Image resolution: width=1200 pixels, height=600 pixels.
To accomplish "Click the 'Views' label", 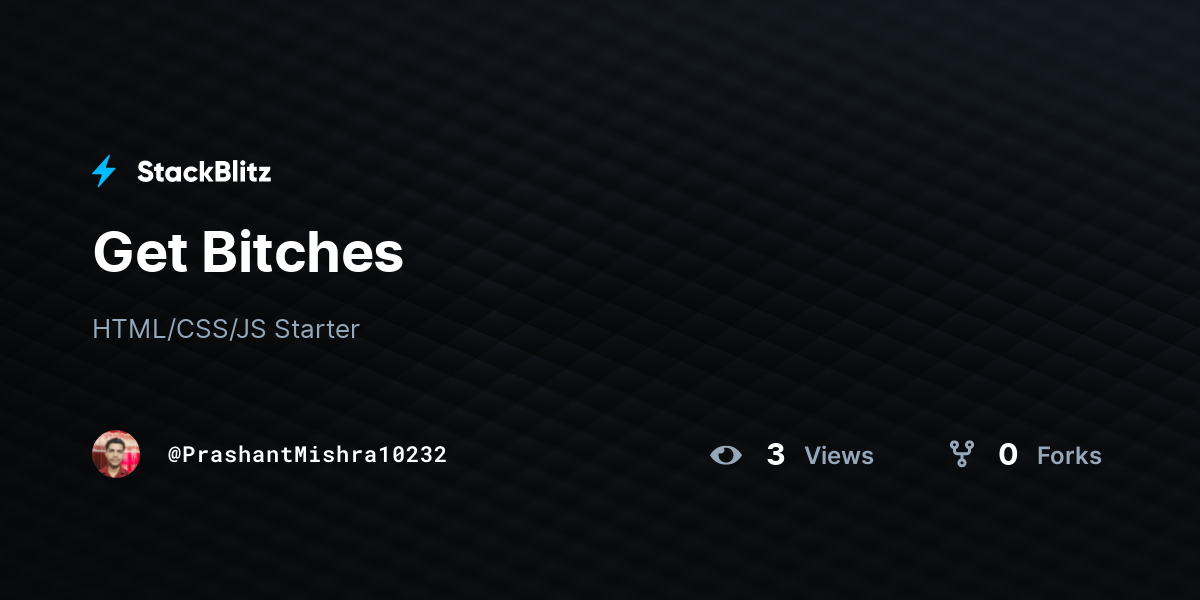I will (x=839, y=456).
